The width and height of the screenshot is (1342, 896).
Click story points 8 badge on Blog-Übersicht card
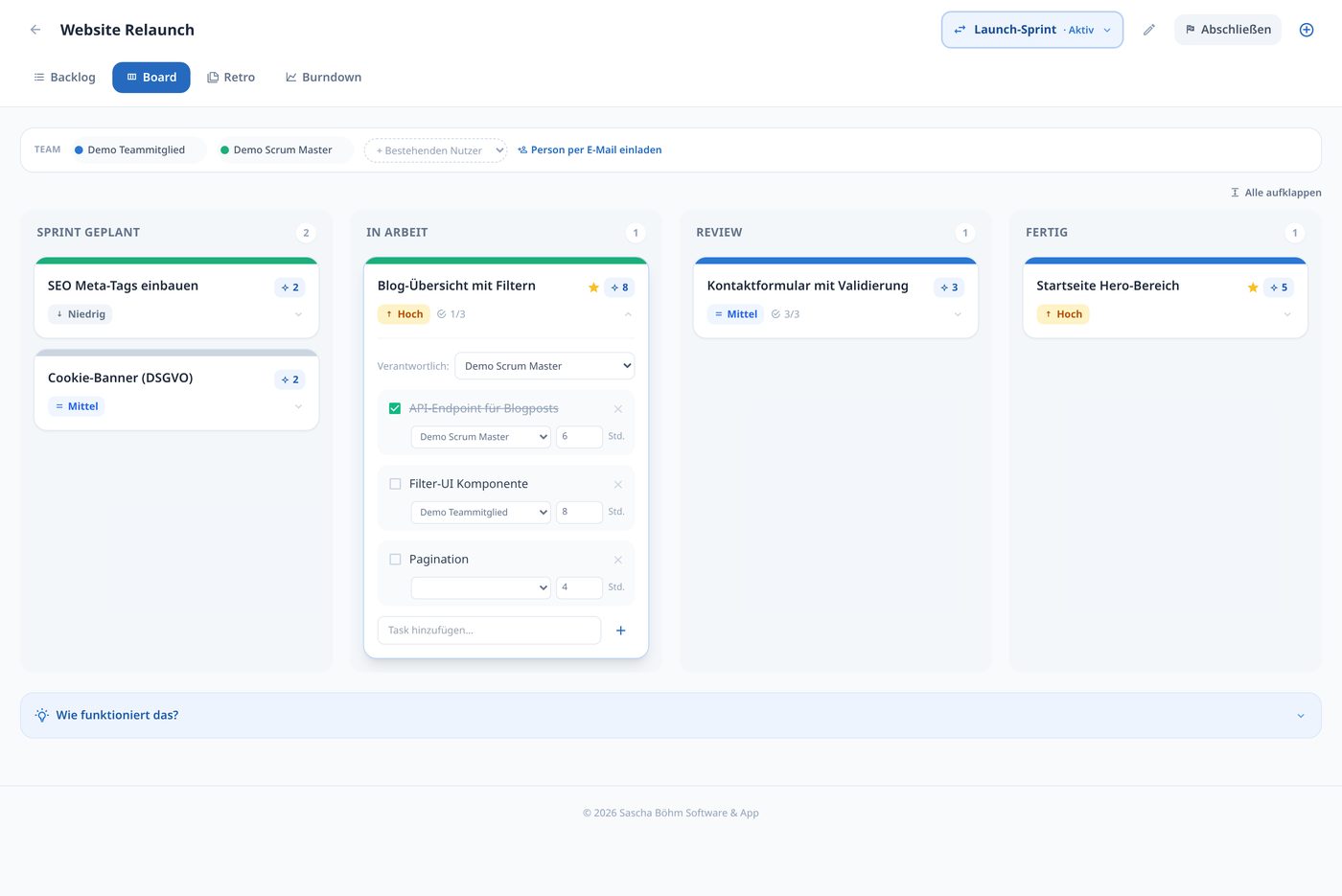[x=619, y=287]
